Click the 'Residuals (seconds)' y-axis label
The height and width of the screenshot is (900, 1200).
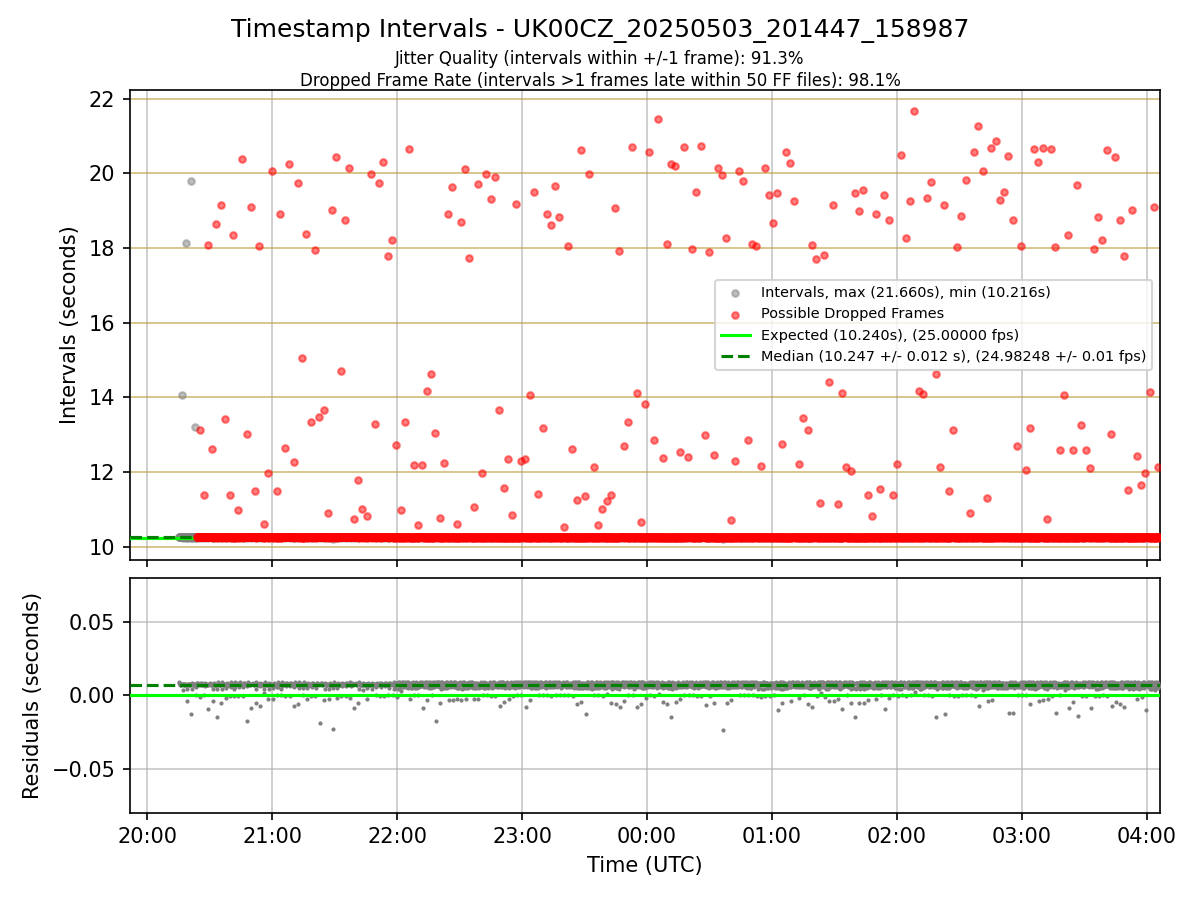(32, 696)
